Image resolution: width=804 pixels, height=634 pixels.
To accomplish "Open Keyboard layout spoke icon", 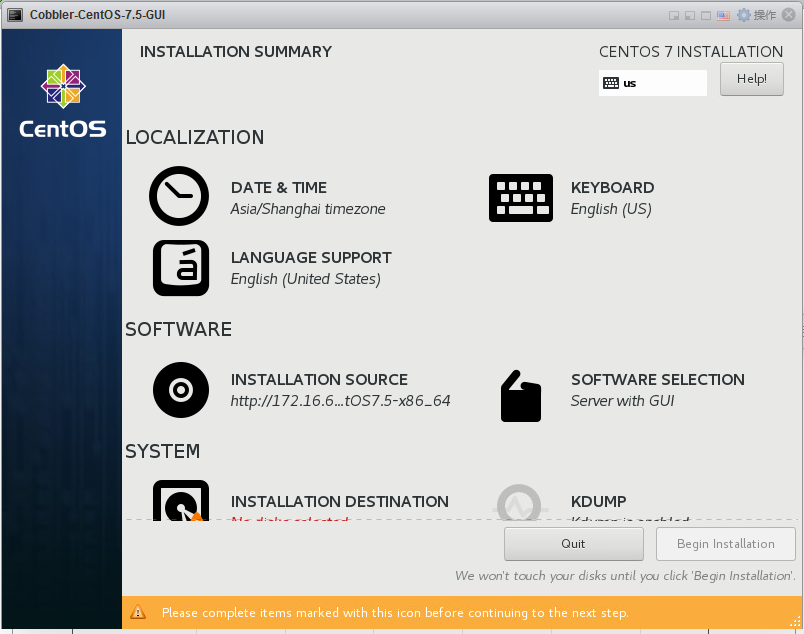I will point(520,198).
